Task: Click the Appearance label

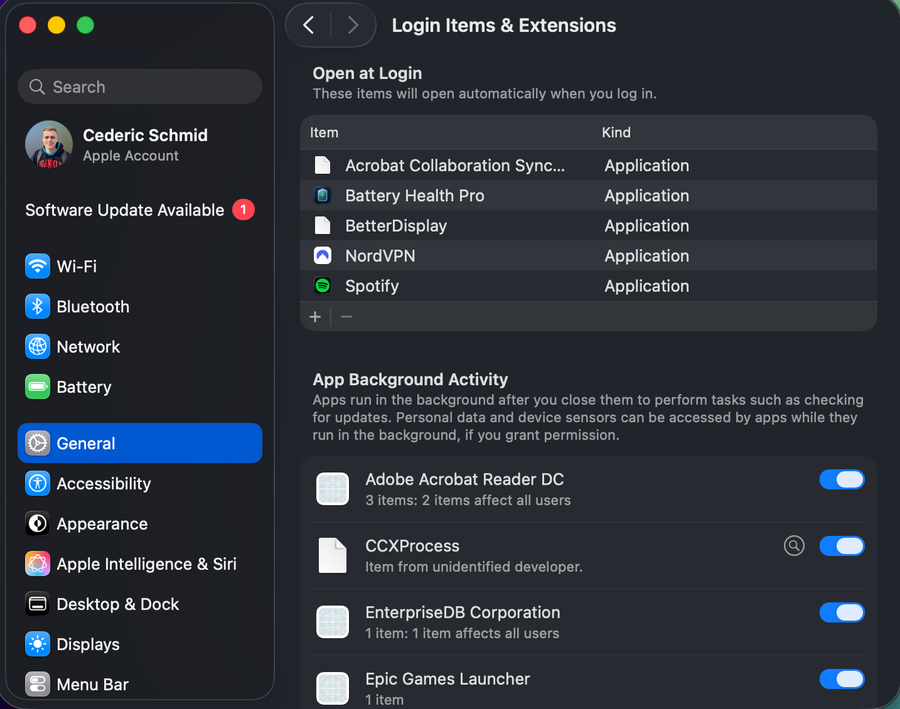Action: pyautogui.click(x=102, y=524)
